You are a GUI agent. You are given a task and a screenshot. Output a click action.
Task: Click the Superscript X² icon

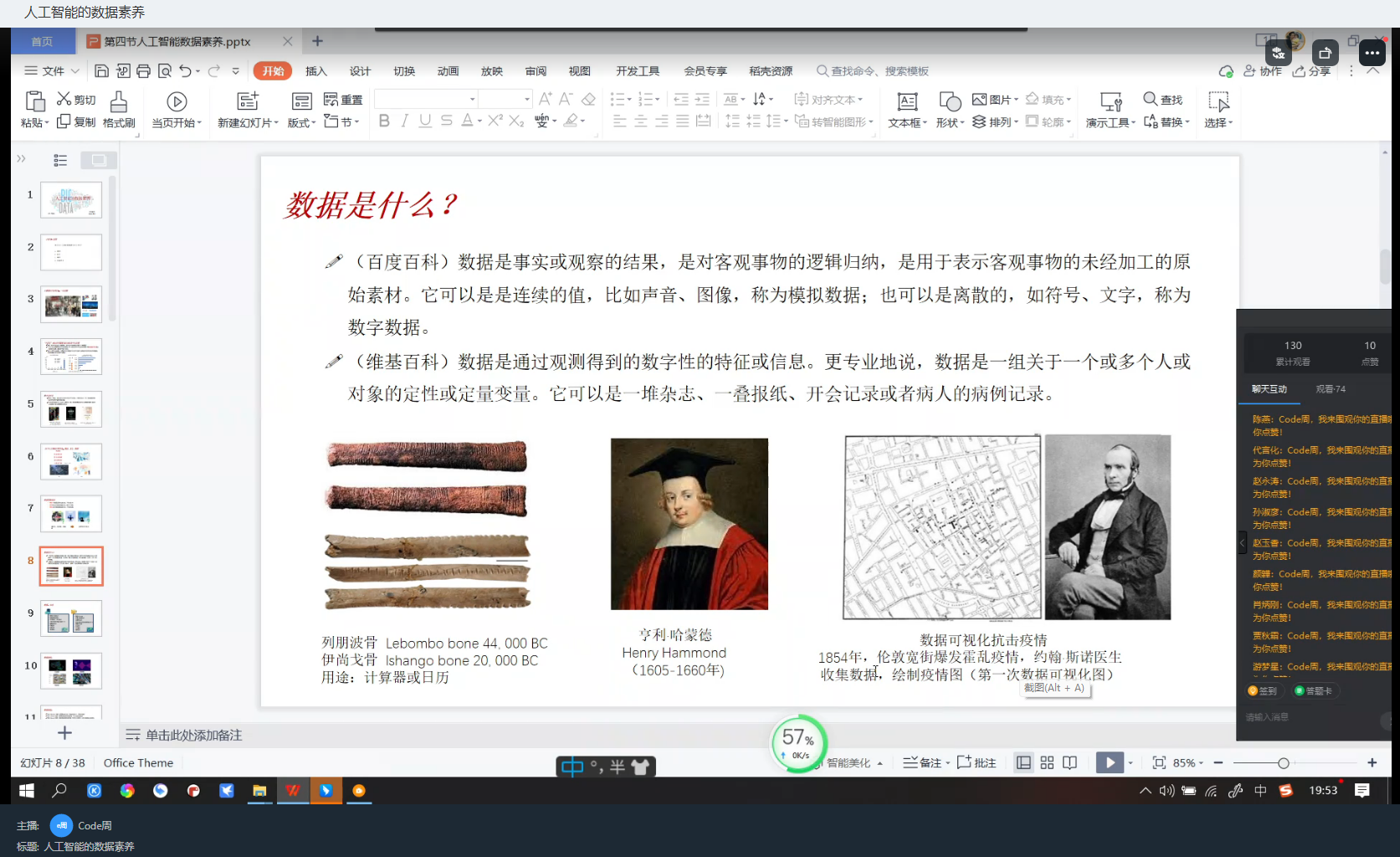(x=495, y=121)
